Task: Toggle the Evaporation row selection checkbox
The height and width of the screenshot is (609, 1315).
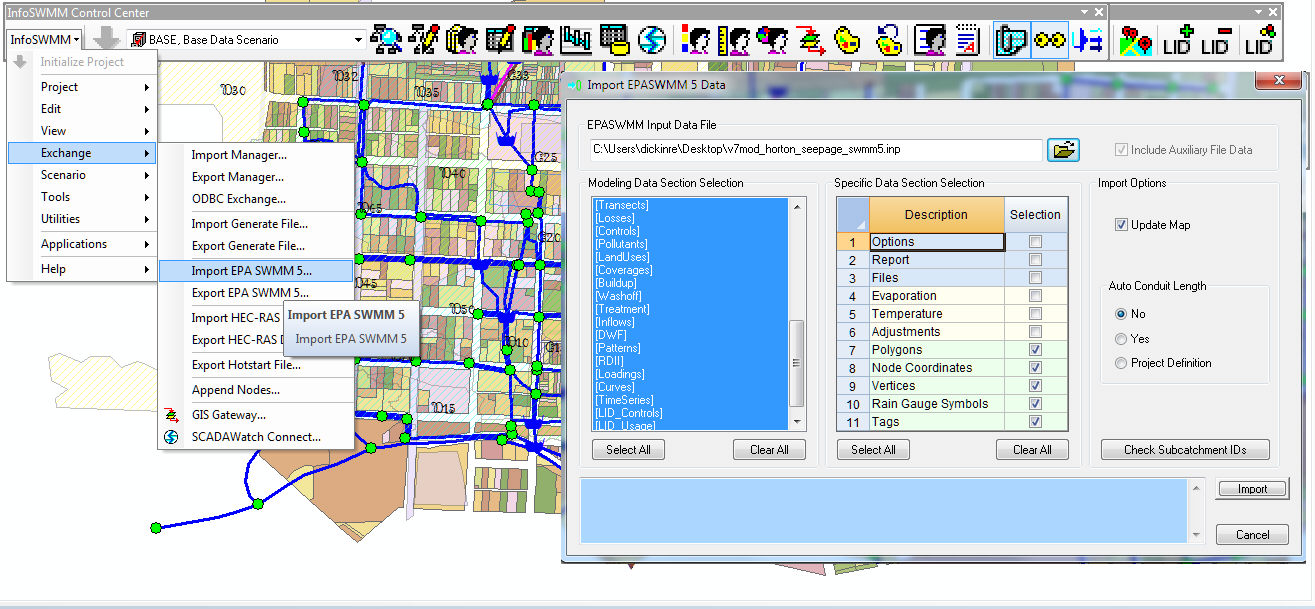Action: click(1035, 296)
